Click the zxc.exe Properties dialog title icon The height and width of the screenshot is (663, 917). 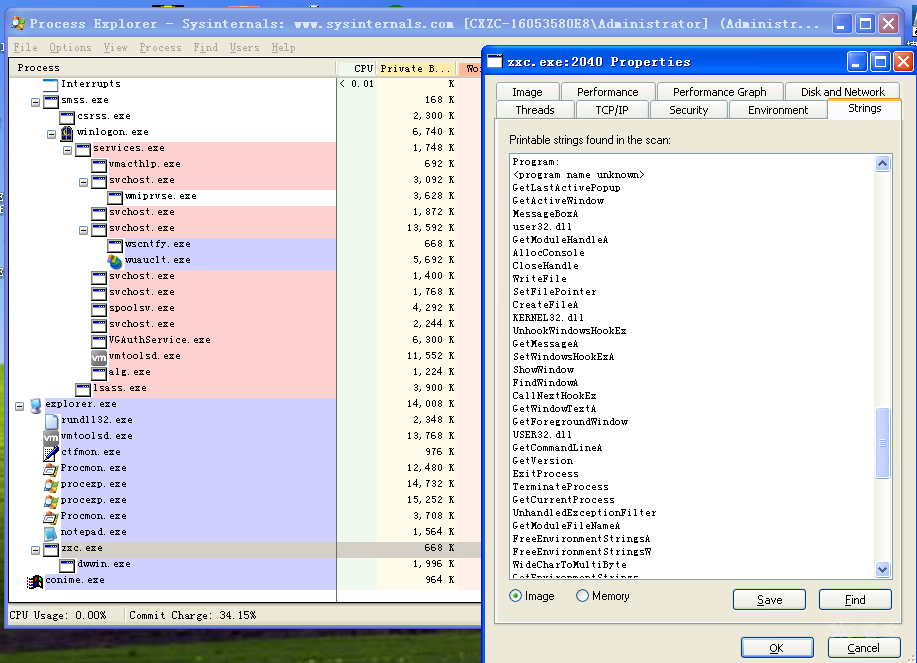tap(495, 61)
